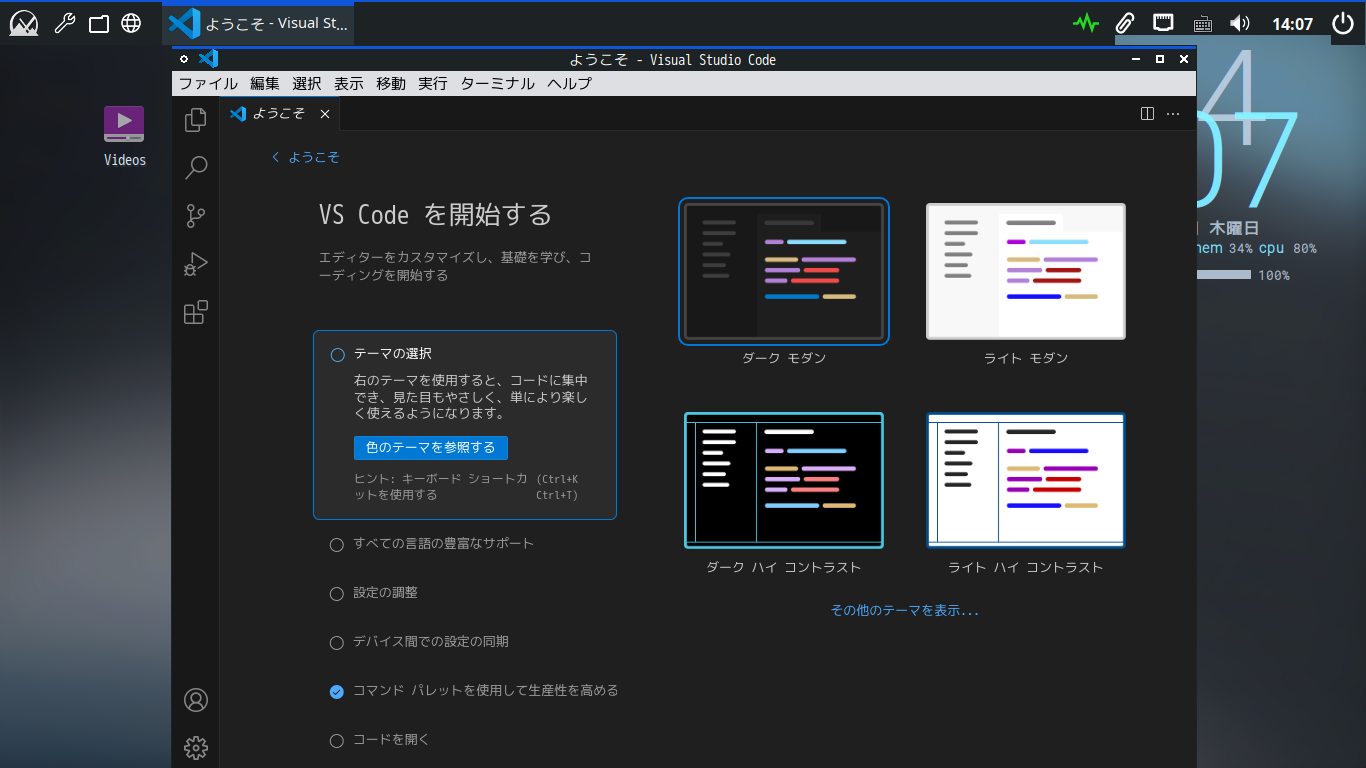Open the 編集 menu
1366x768 pixels.
[x=265, y=84]
